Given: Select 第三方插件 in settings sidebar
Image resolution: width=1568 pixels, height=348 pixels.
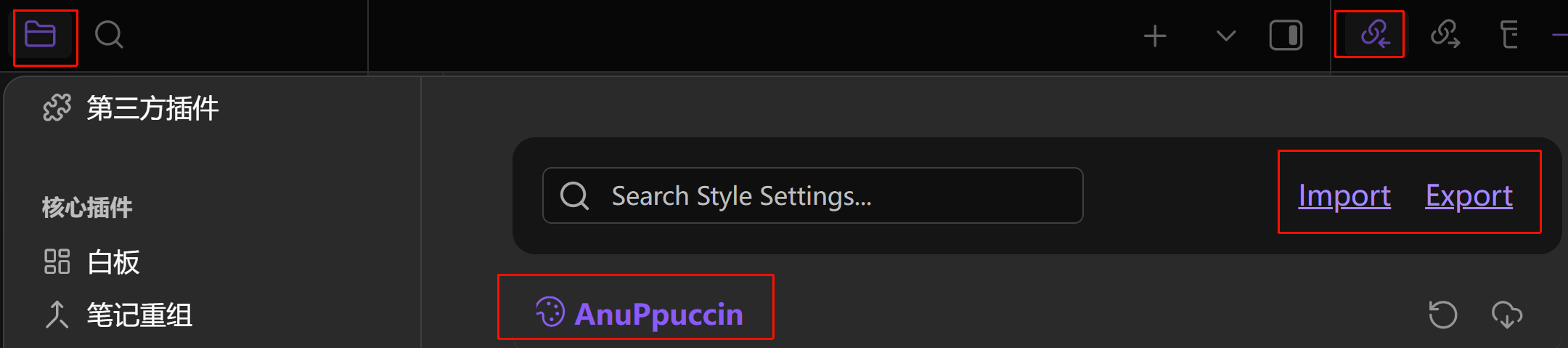Looking at the screenshot, I should coord(152,108).
